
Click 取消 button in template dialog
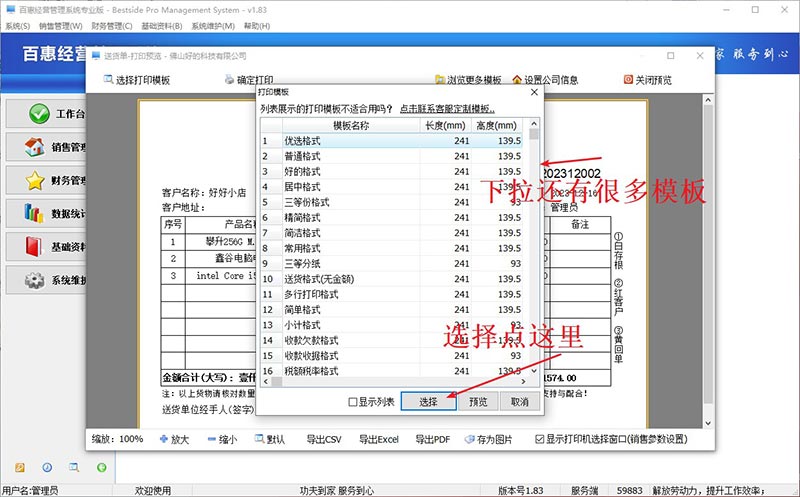click(x=519, y=402)
